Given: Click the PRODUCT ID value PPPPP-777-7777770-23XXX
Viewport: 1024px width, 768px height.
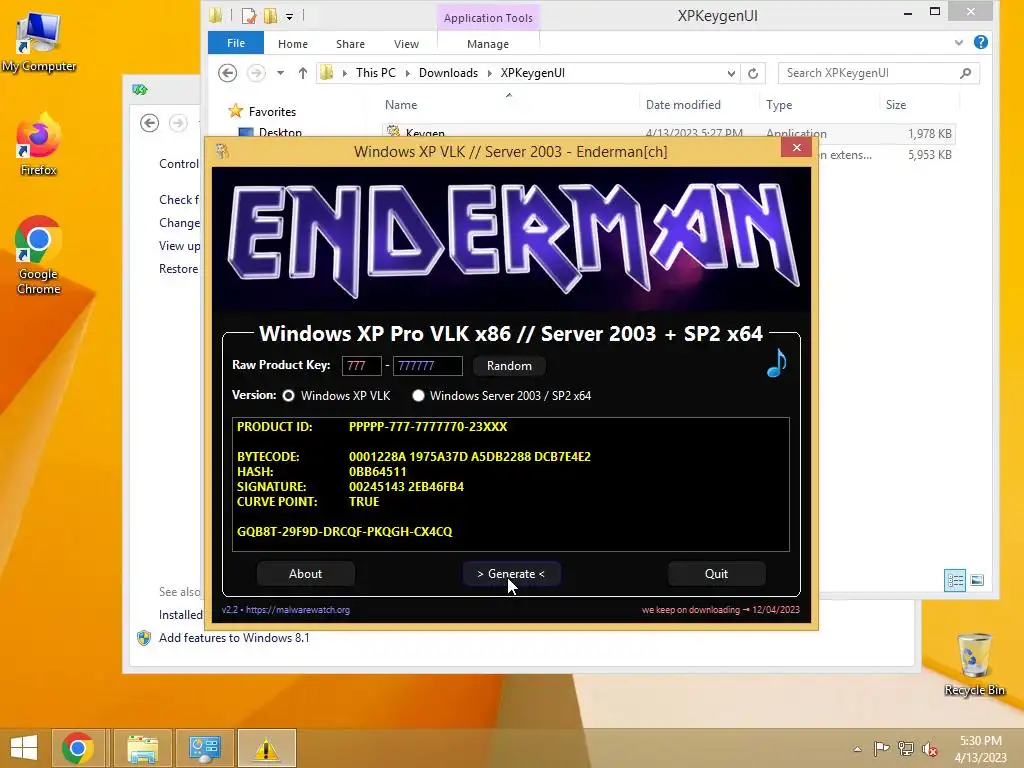Looking at the screenshot, I should pyautogui.click(x=428, y=426).
